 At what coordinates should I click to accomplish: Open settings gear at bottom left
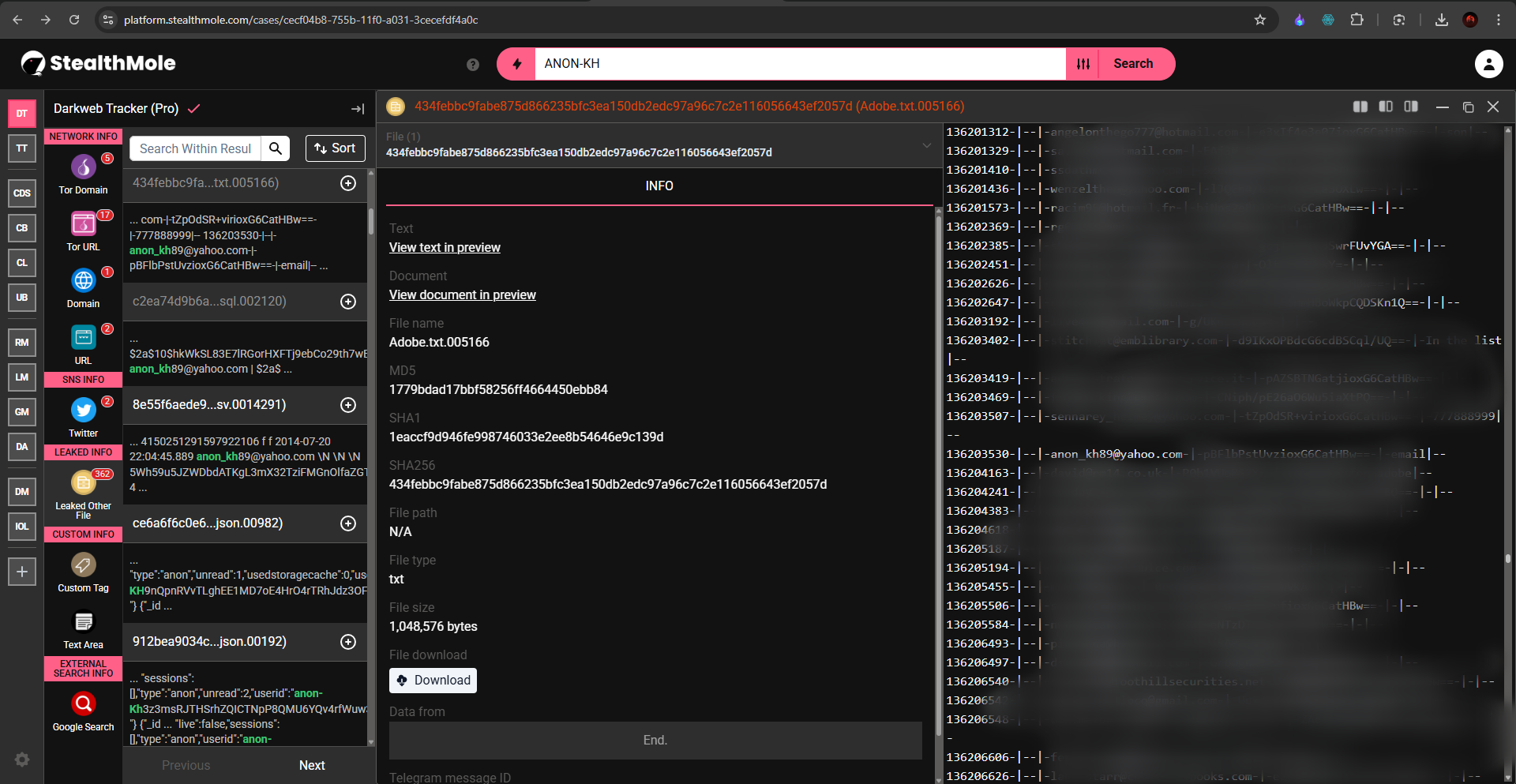22,760
